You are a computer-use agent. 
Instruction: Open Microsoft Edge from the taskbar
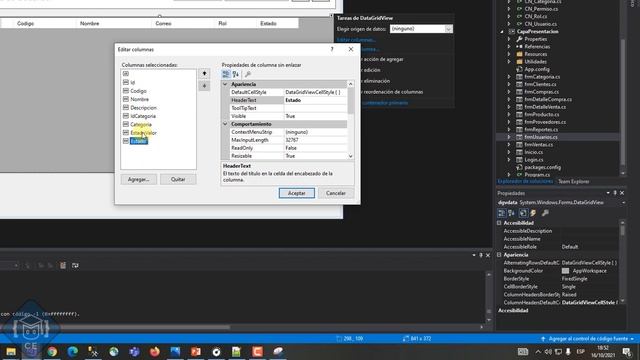(73, 351)
